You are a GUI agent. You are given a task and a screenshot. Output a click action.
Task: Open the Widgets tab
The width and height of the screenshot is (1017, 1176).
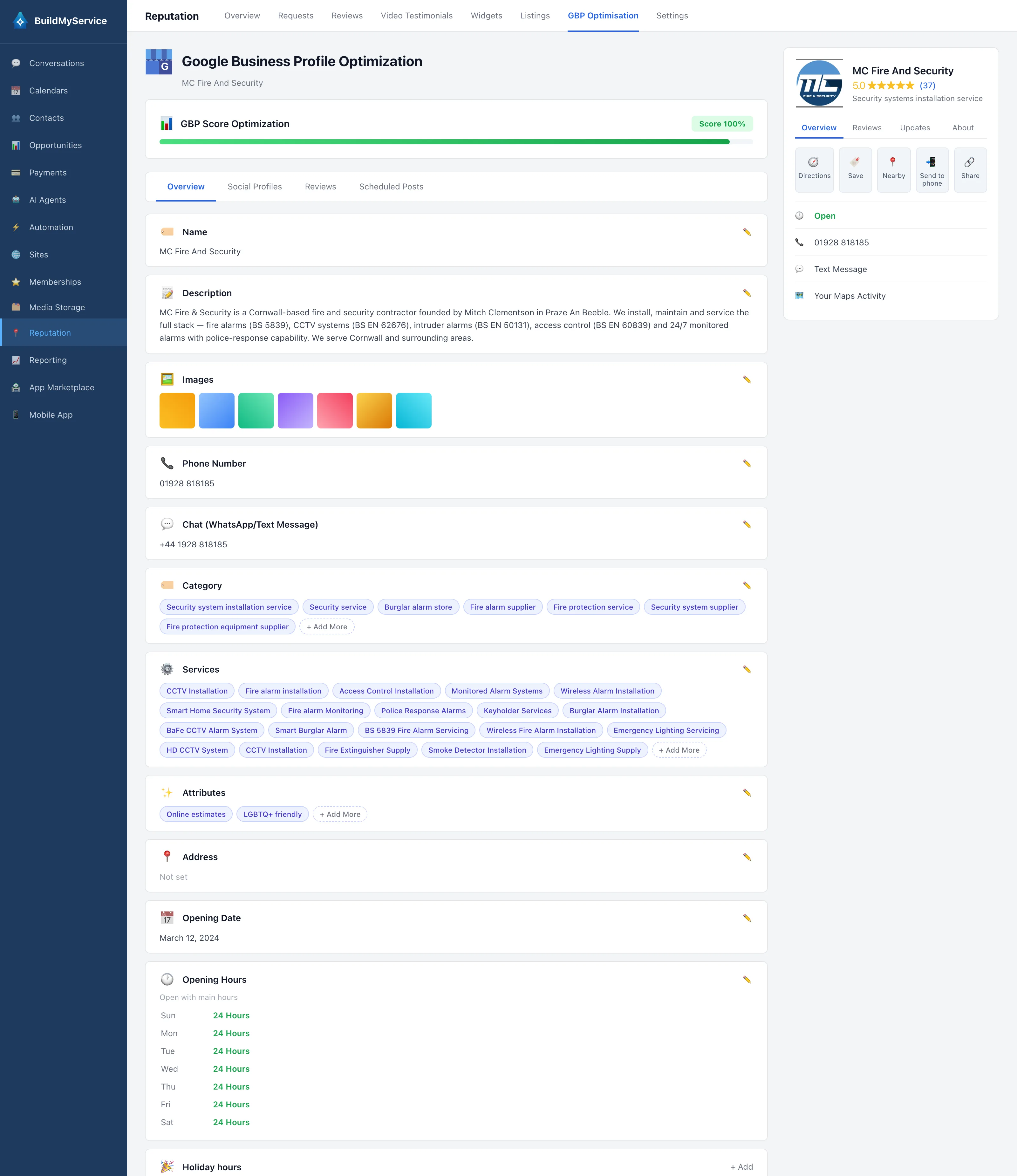click(486, 16)
